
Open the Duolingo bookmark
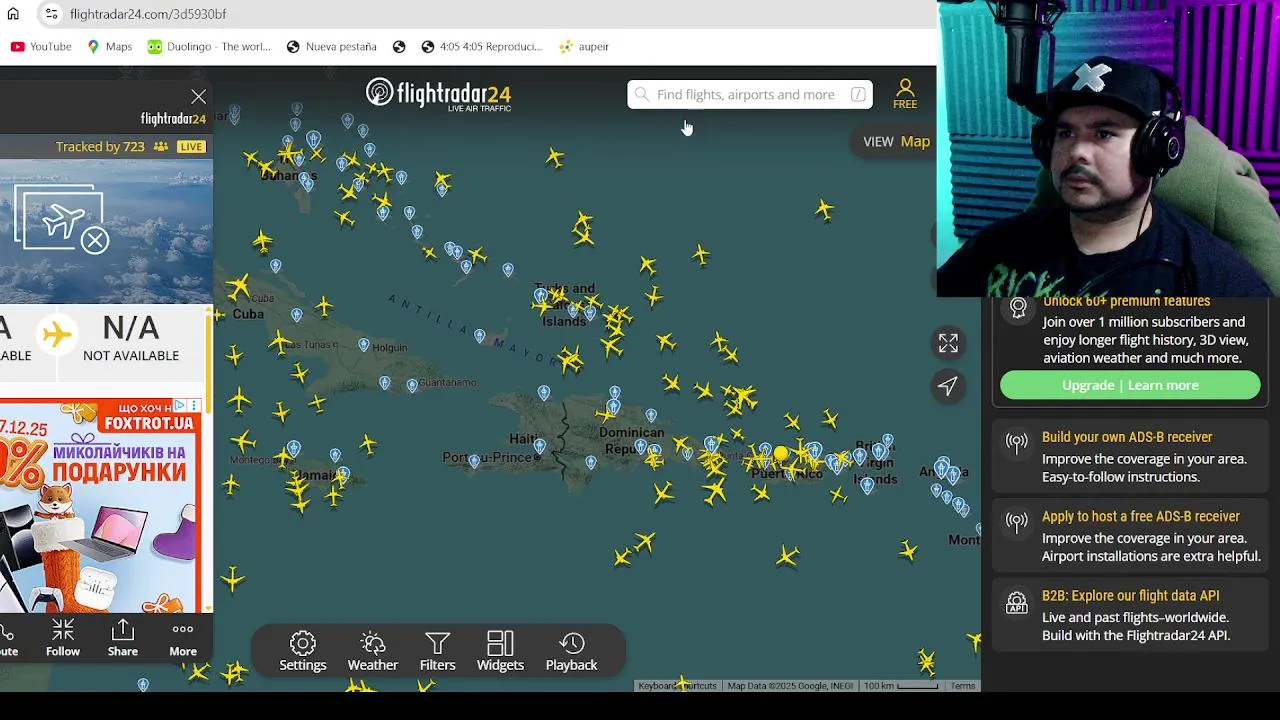(x=209, y=47)
